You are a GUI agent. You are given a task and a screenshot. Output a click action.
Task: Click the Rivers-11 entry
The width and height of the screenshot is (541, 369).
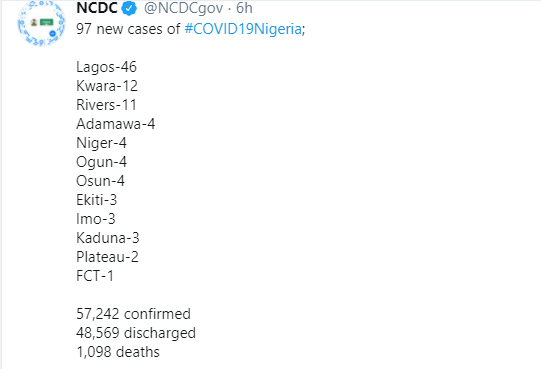(x=106, y=105)
